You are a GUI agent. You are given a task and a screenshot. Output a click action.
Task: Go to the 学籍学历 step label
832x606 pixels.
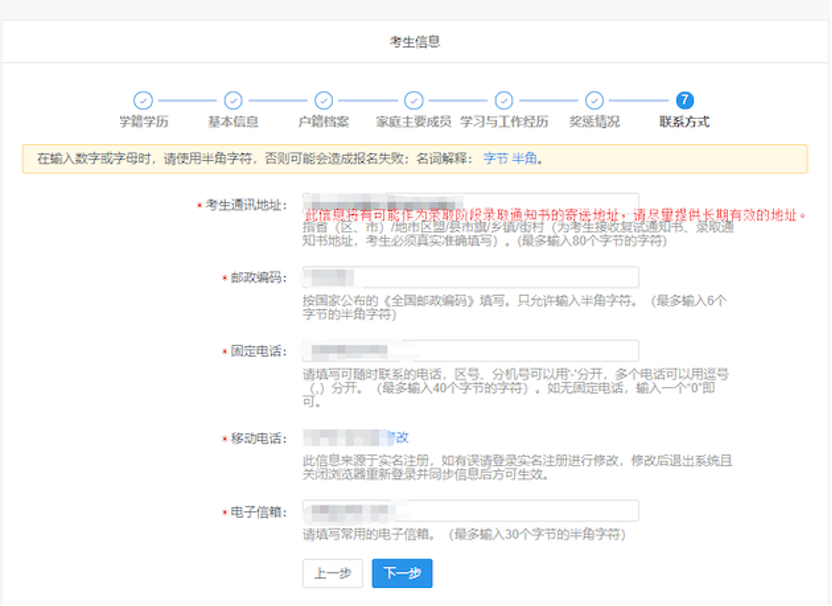point(143,122)
